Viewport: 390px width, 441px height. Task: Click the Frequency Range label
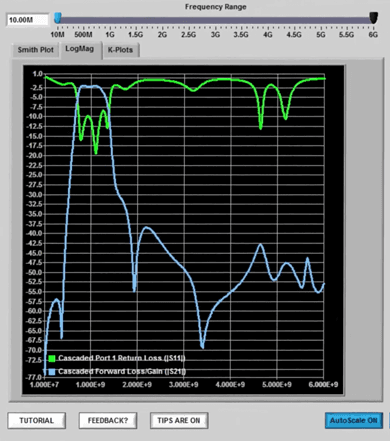[216, 7]
